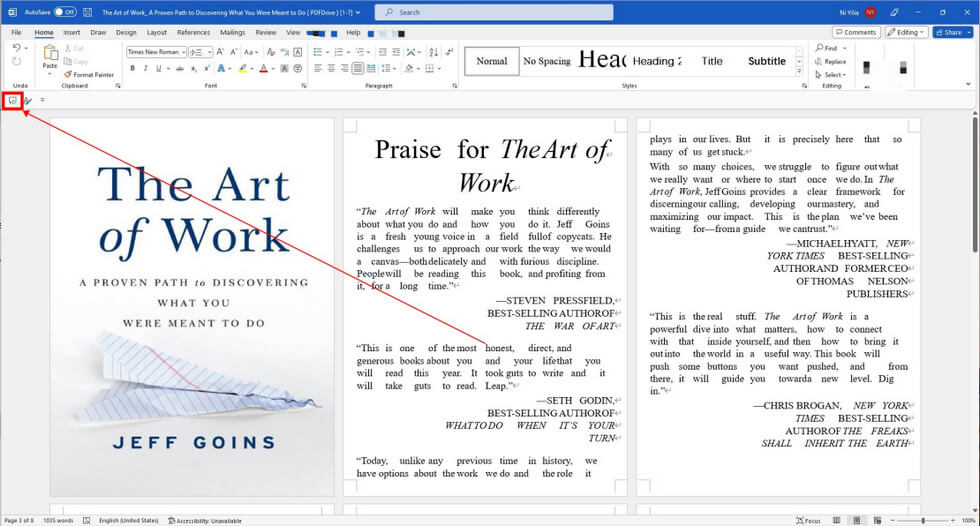Switch to the Draw tab
Viewport: 980px width, 526px height.
98,32
